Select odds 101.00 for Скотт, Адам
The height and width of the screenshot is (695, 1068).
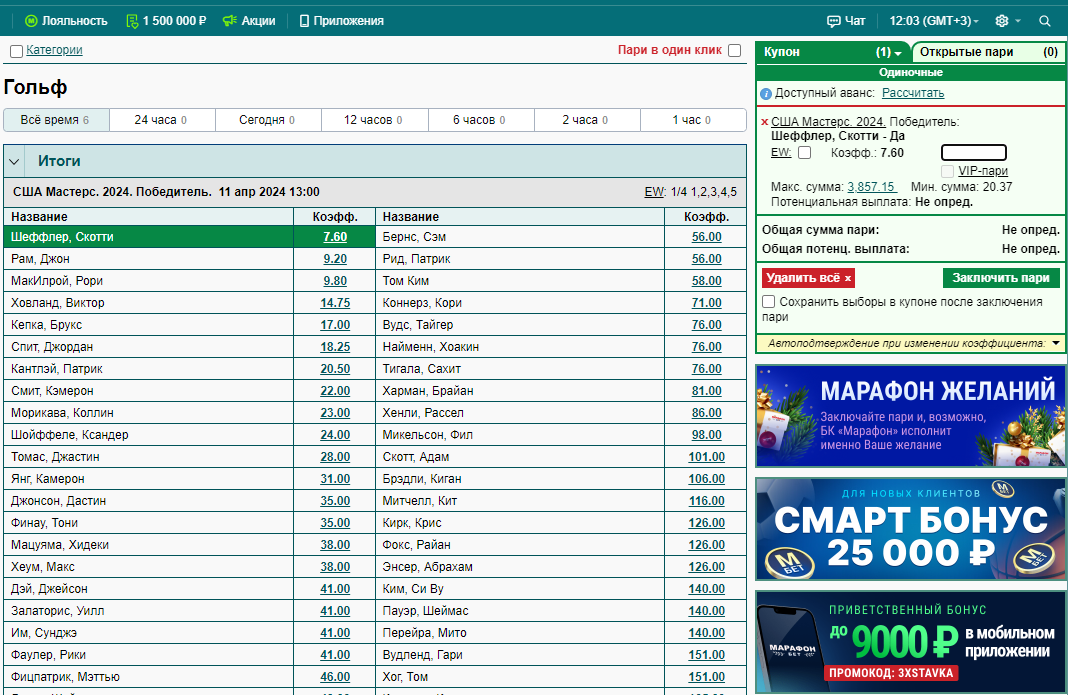(706, 457)
